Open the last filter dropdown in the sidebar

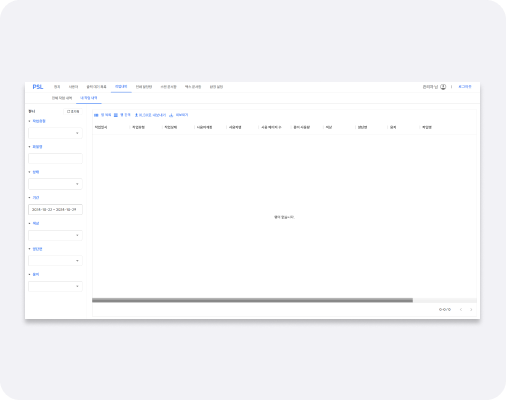55,286
